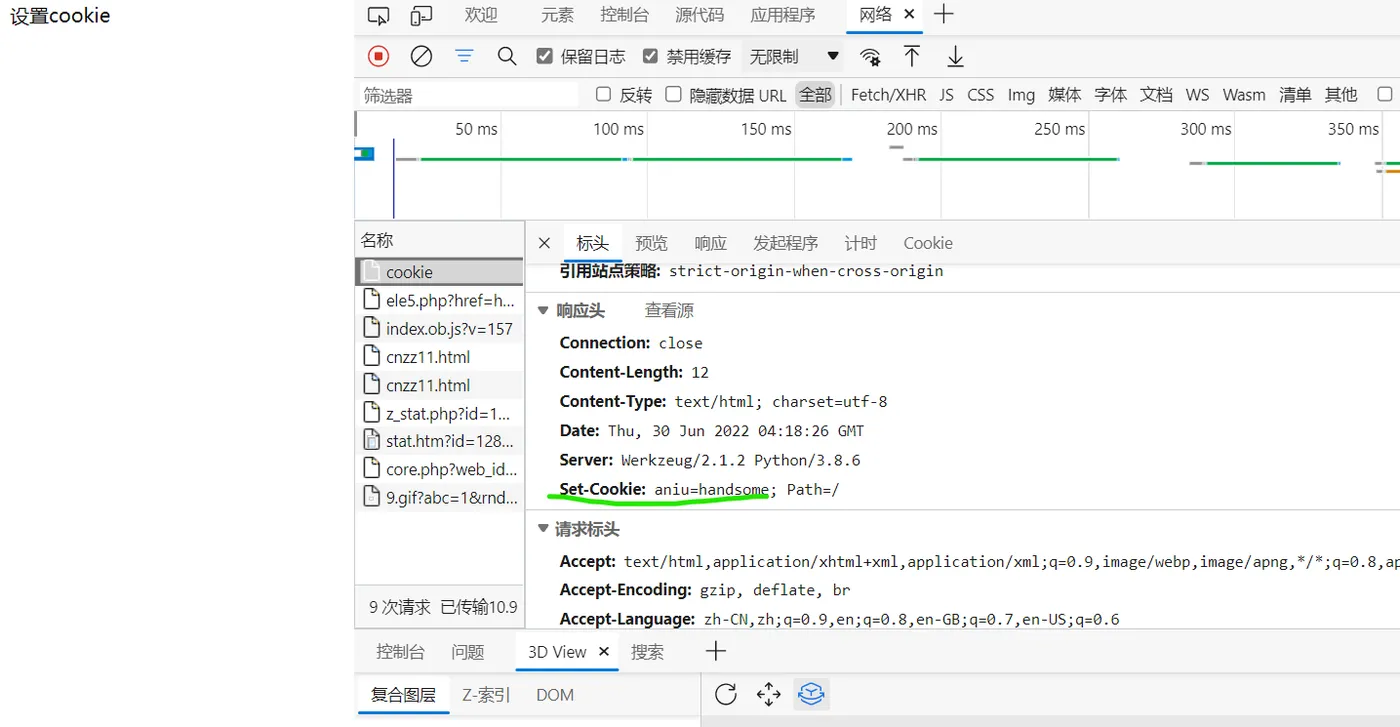Screen dimensions: 1400x727
Task: Switch to Z-索引 sub-tab
Action: point(486,695)
